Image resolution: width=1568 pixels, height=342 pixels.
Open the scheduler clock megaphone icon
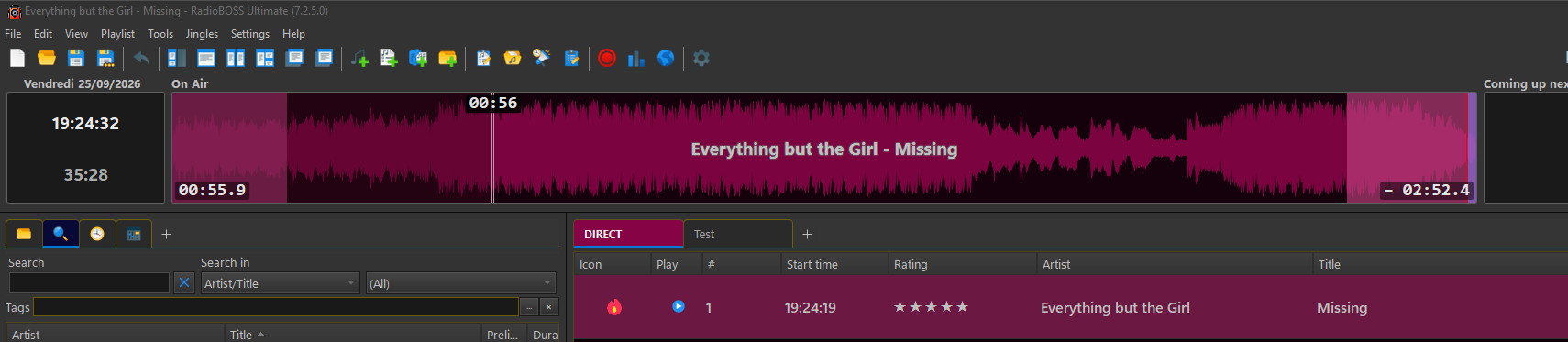(542, 58)
